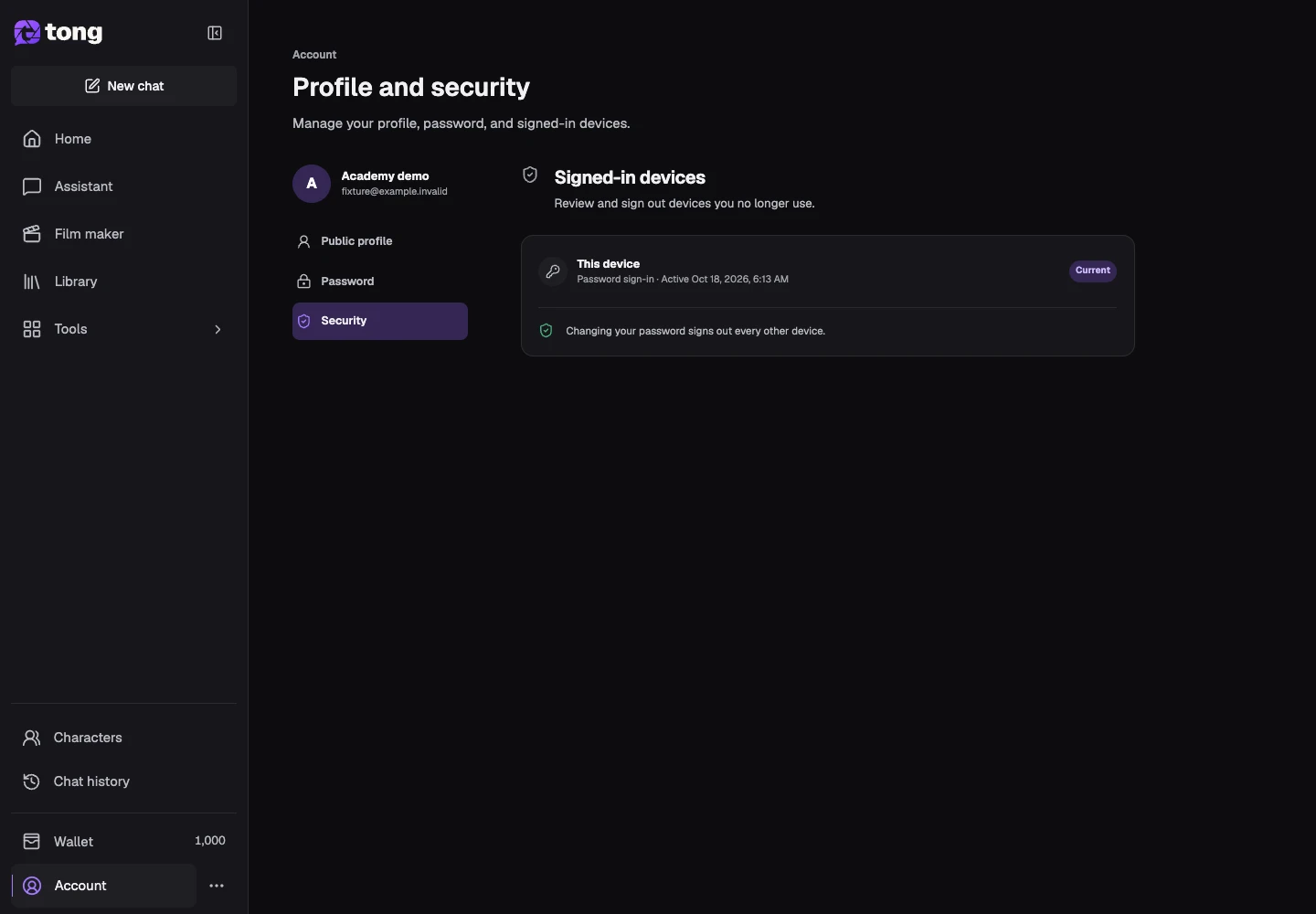Click the Password tab lock icon
This screenshot has height=914, width=1316.
point(304,282)
